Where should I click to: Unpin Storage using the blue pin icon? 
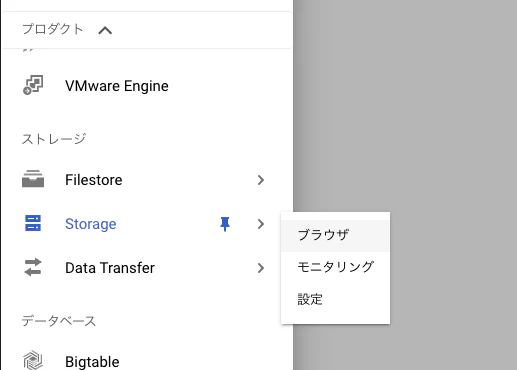click(225, 224)
